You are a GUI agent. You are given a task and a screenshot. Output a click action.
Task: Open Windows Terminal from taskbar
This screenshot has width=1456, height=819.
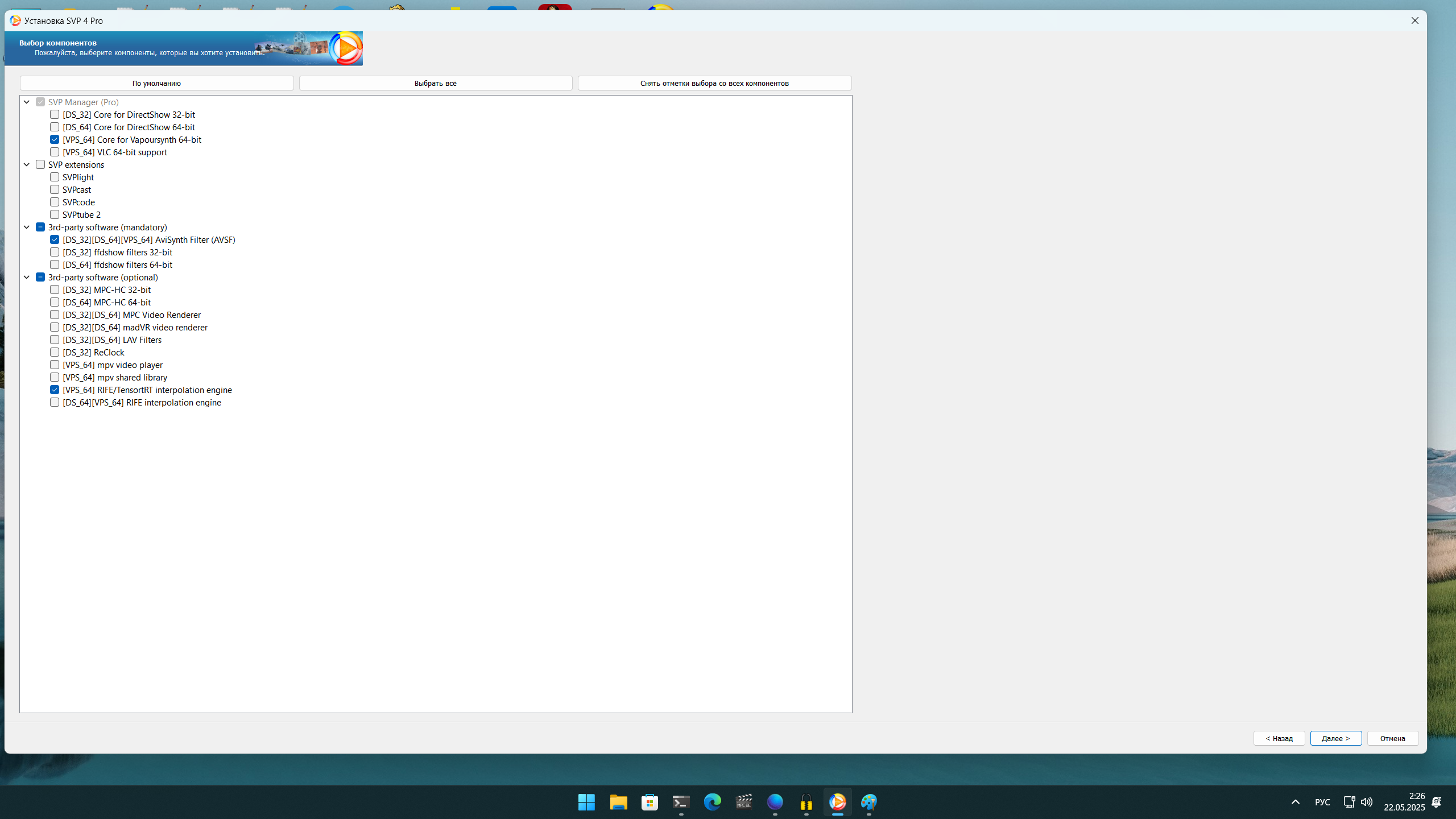click(x=681, y=802)
